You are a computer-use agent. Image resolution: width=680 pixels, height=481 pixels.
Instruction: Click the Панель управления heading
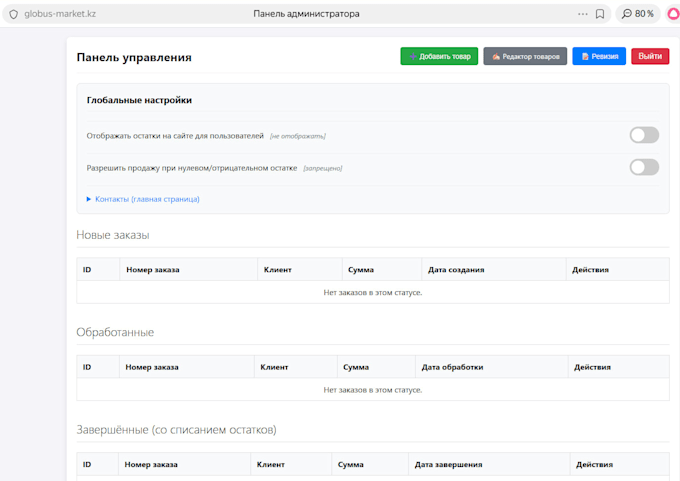[134, 57]
